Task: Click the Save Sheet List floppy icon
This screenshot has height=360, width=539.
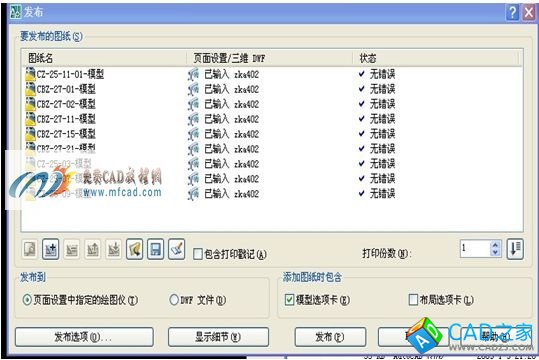Action: coord(156,249)
